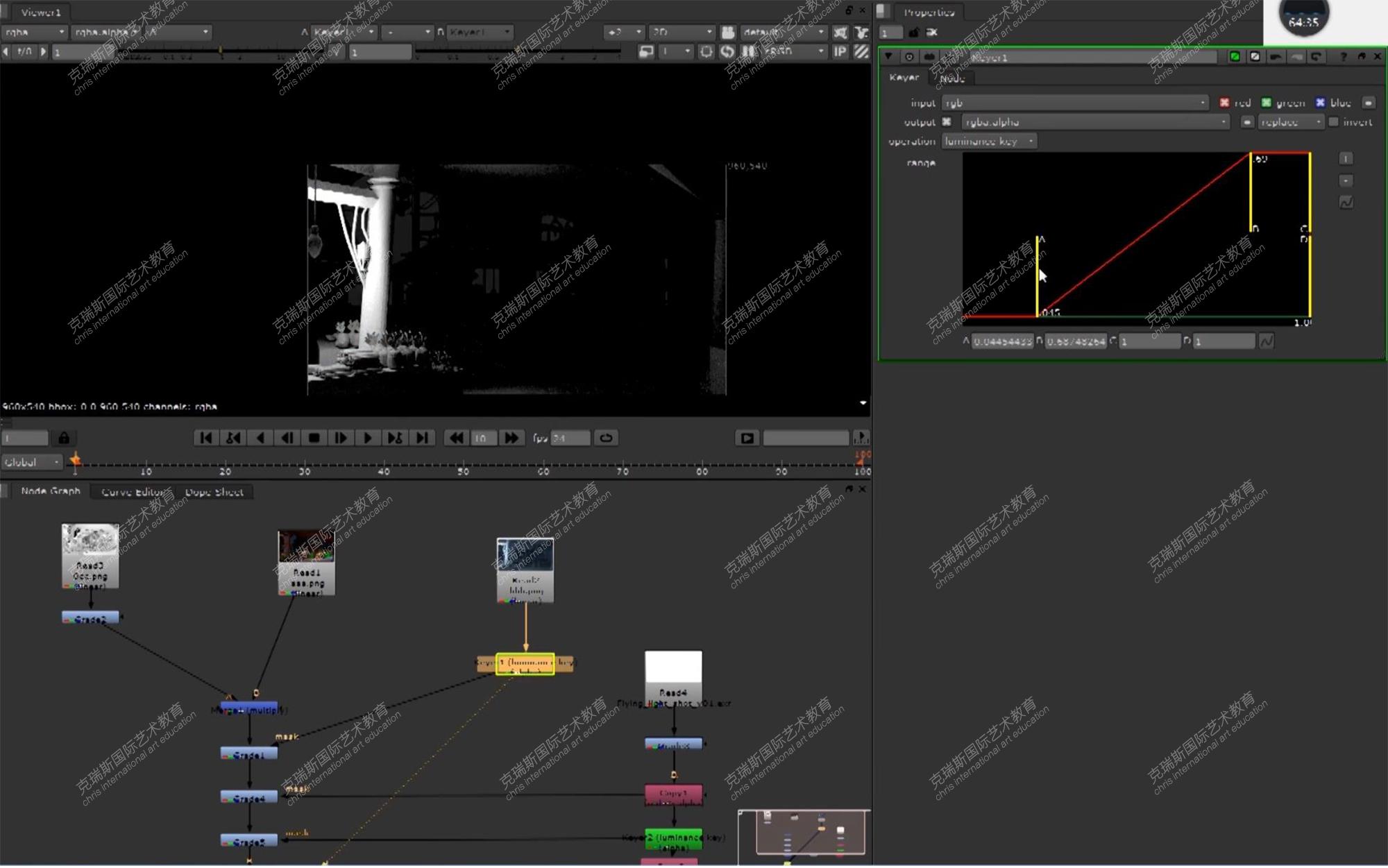Screen dimensions: 1388x868
Task: Click the viewer refresh icon
Action: [727, 51]
